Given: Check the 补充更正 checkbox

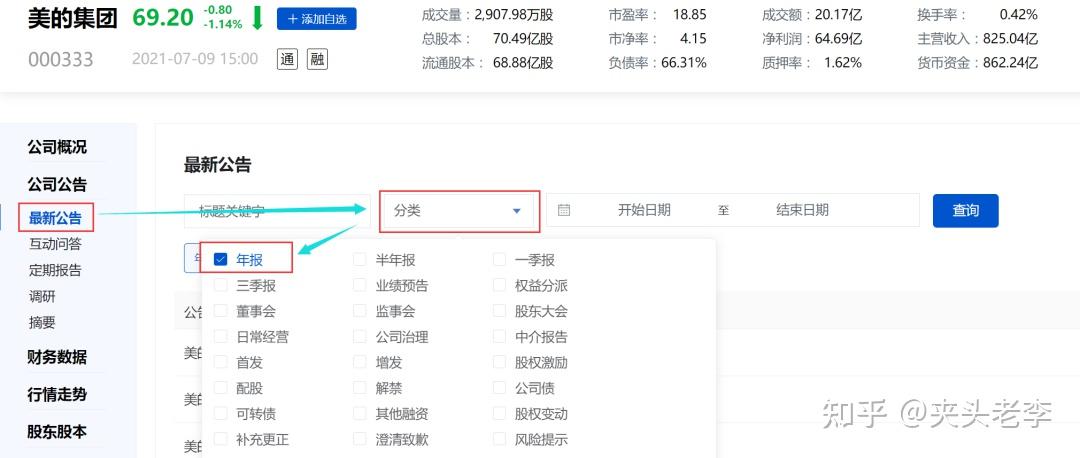Looking at the screenshot, I should coord(220,439).
